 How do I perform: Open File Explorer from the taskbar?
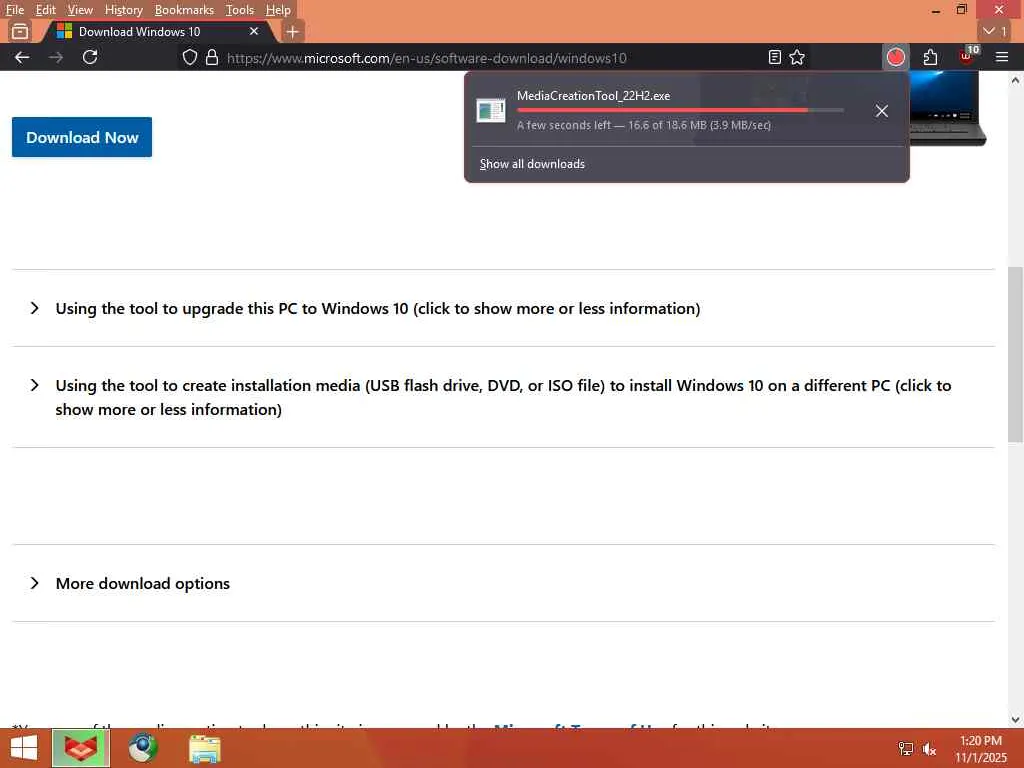[x=204, y=748]
